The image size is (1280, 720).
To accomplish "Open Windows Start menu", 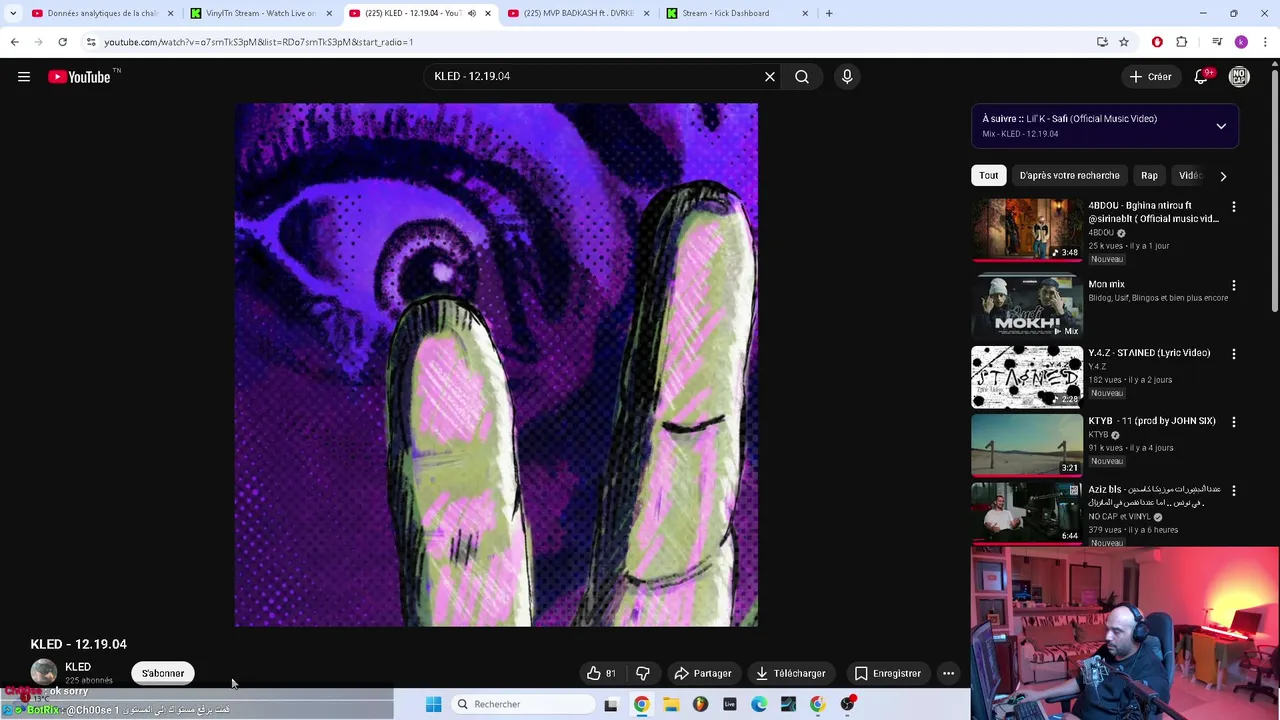I will click(433, 704).
